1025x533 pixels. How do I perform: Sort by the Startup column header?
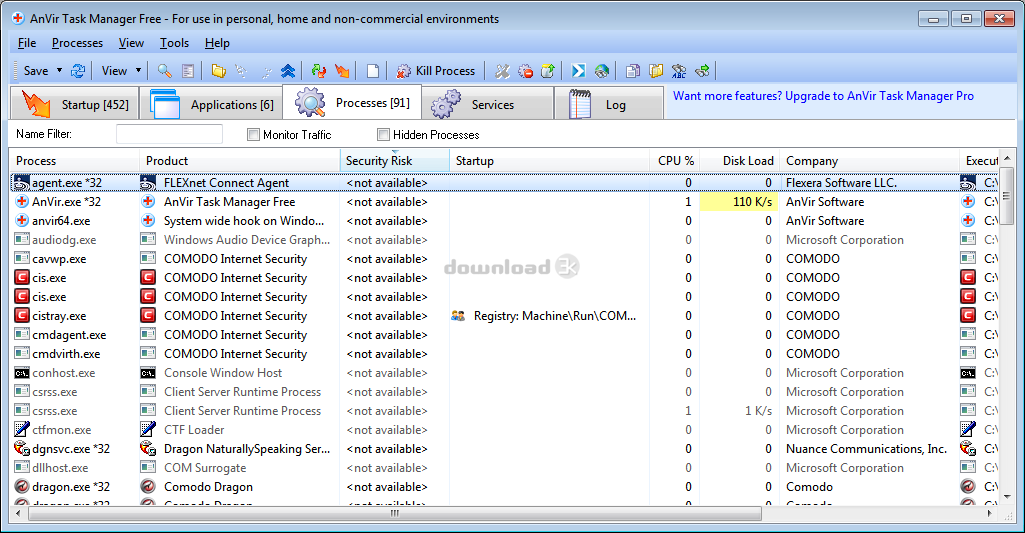pyautogui.click(x=549, y=161)
